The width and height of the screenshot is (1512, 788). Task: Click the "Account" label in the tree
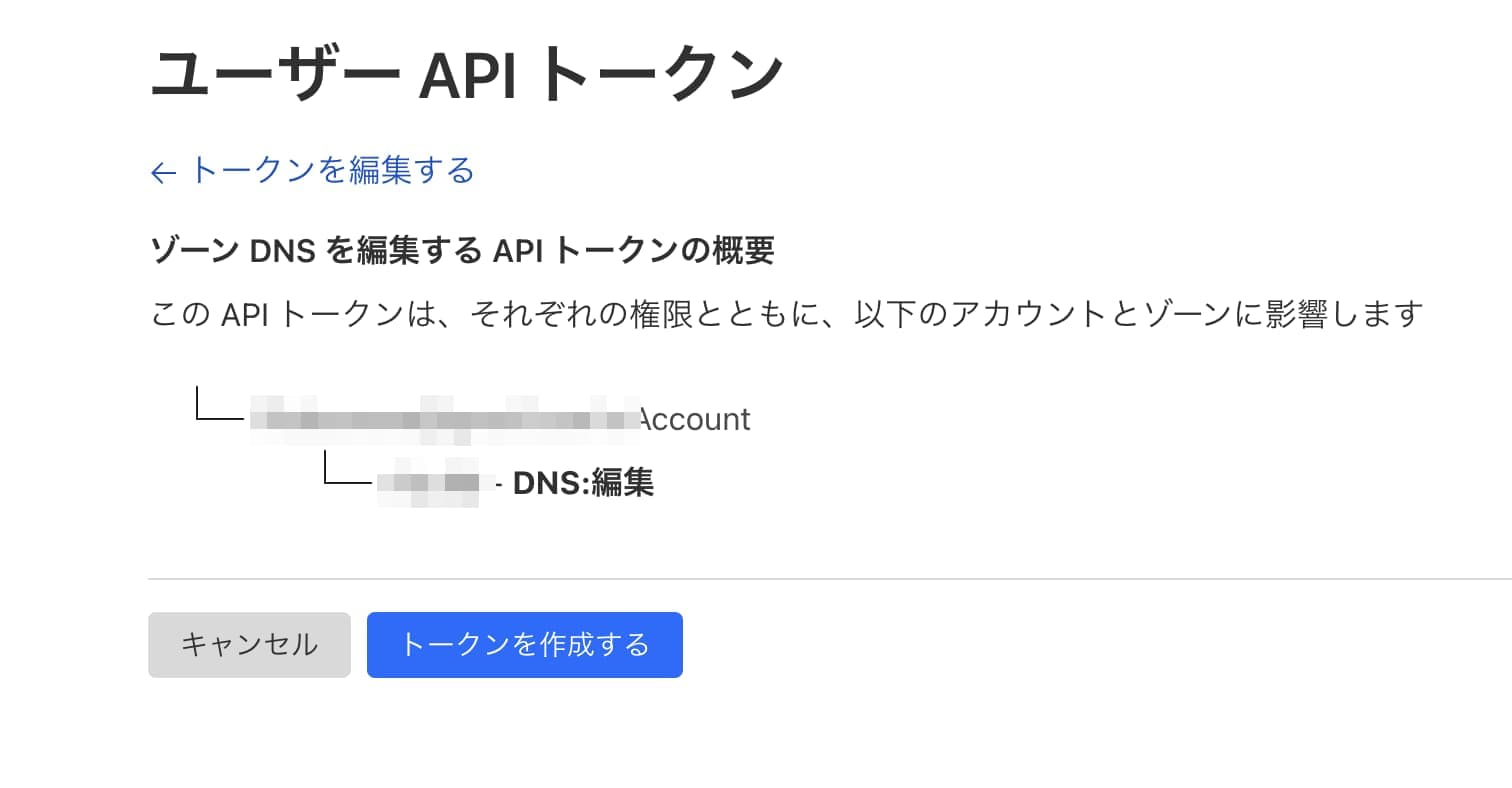(x=694, y=420)
